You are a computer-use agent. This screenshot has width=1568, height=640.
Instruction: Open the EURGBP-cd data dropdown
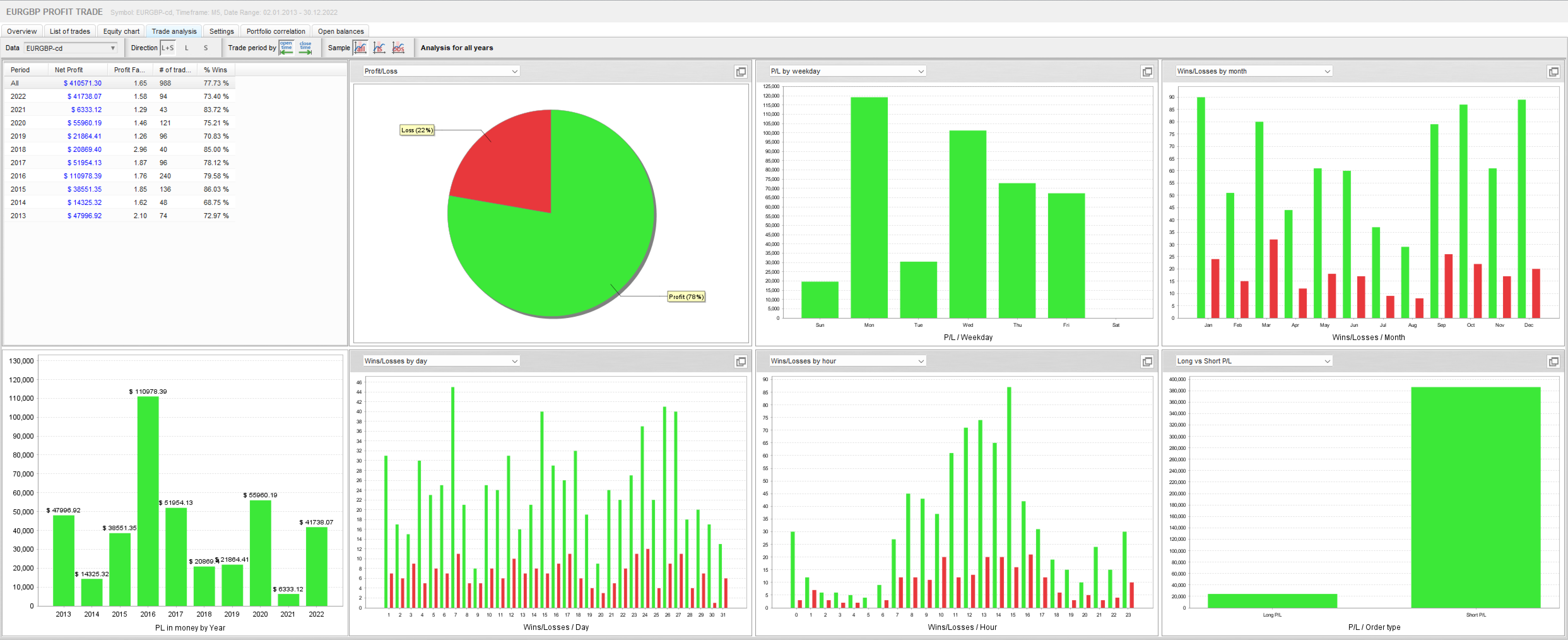tap(113, 48)
